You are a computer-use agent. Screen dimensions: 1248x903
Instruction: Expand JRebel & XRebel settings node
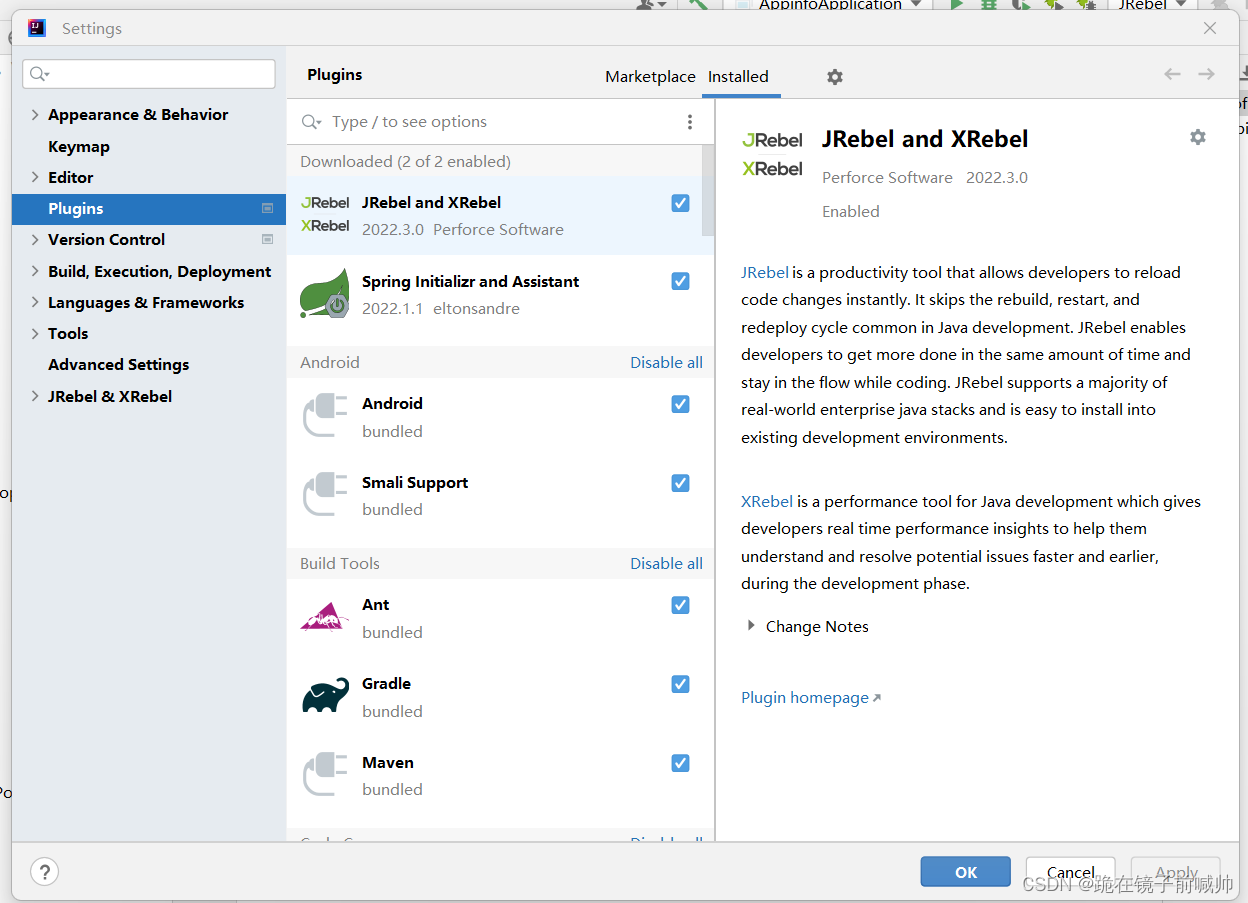pos(35,396)
